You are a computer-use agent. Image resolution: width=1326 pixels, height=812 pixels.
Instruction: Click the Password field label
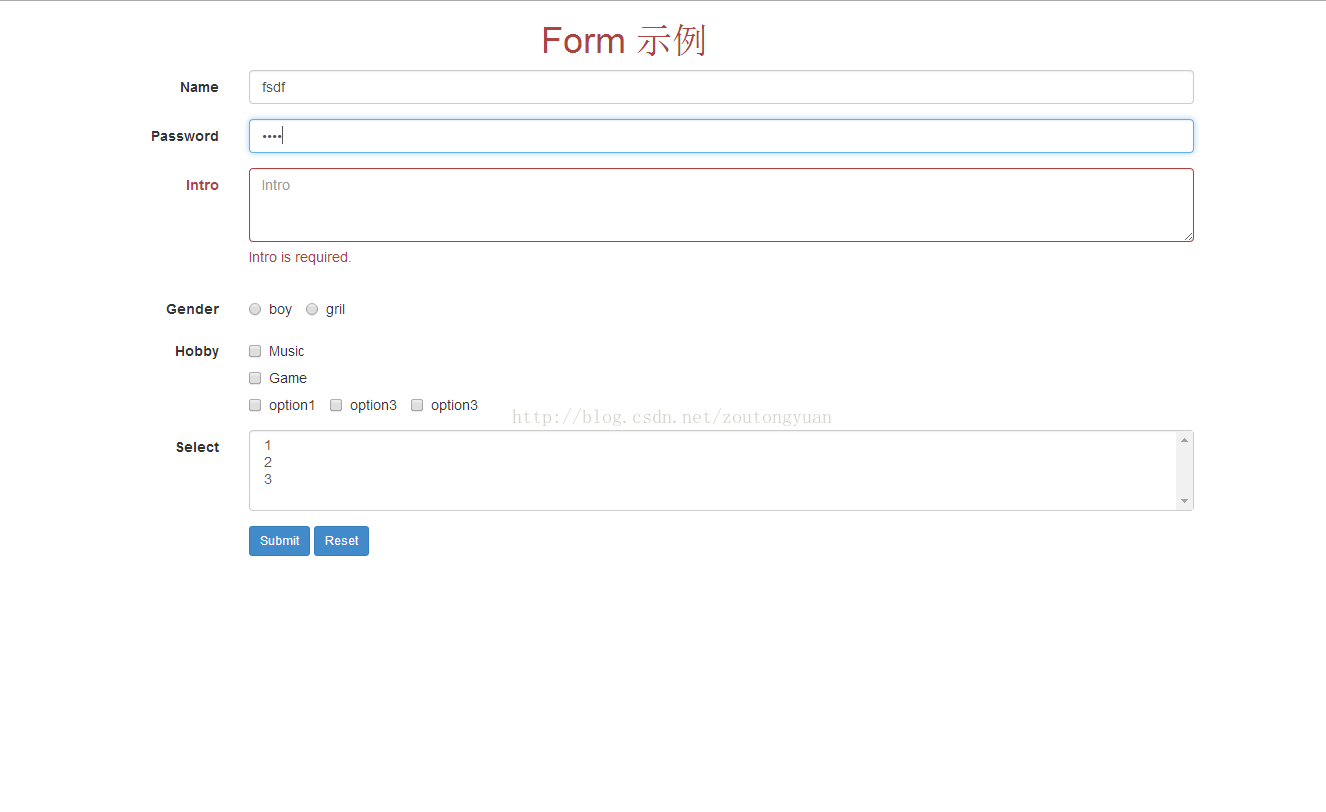pos(185,136)
